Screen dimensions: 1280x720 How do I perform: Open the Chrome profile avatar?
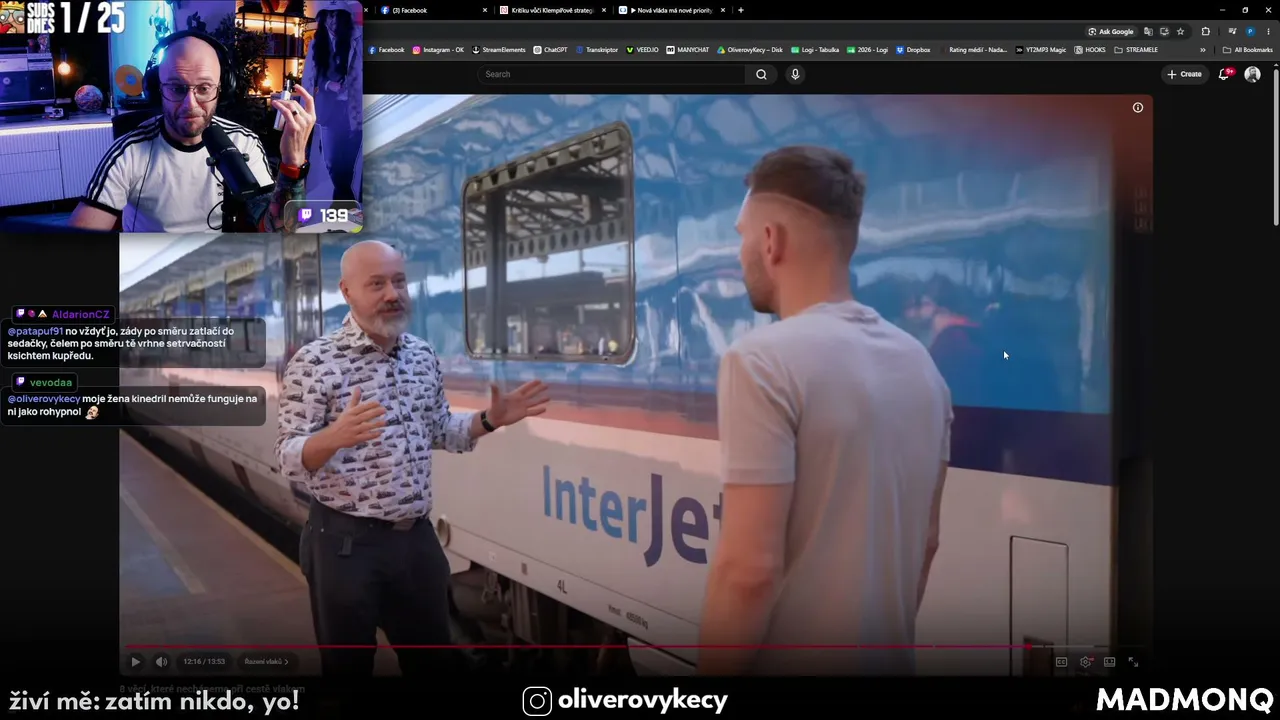(1250, 31)
